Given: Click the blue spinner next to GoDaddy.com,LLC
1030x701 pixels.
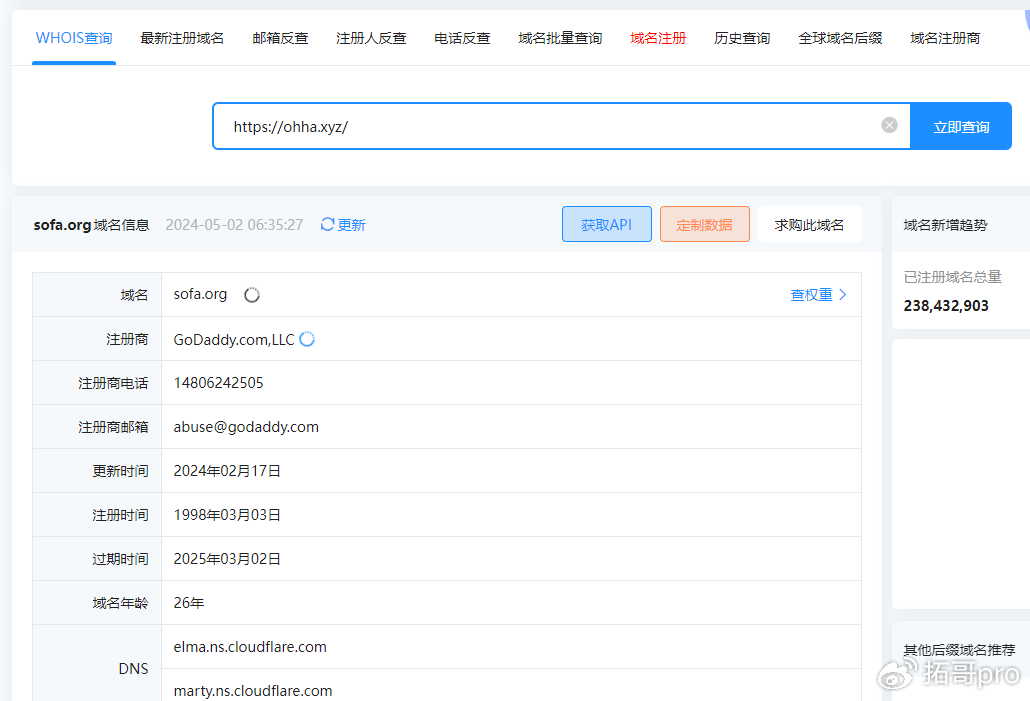Looking at the screenshot, I should click(x=307, y=339).
